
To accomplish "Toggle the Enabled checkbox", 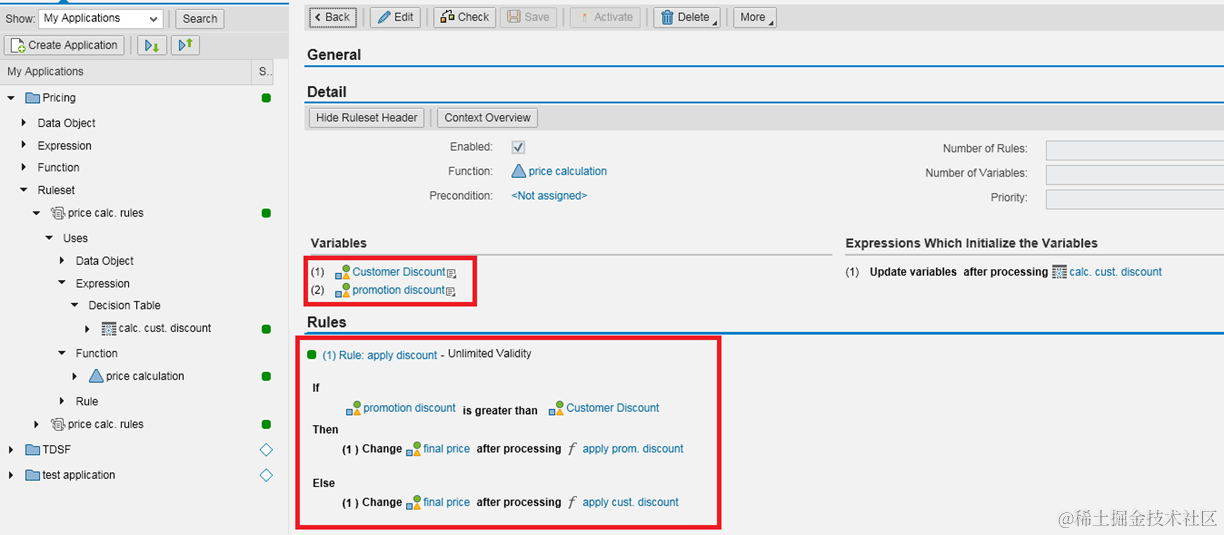I will [x=518, y=147].
